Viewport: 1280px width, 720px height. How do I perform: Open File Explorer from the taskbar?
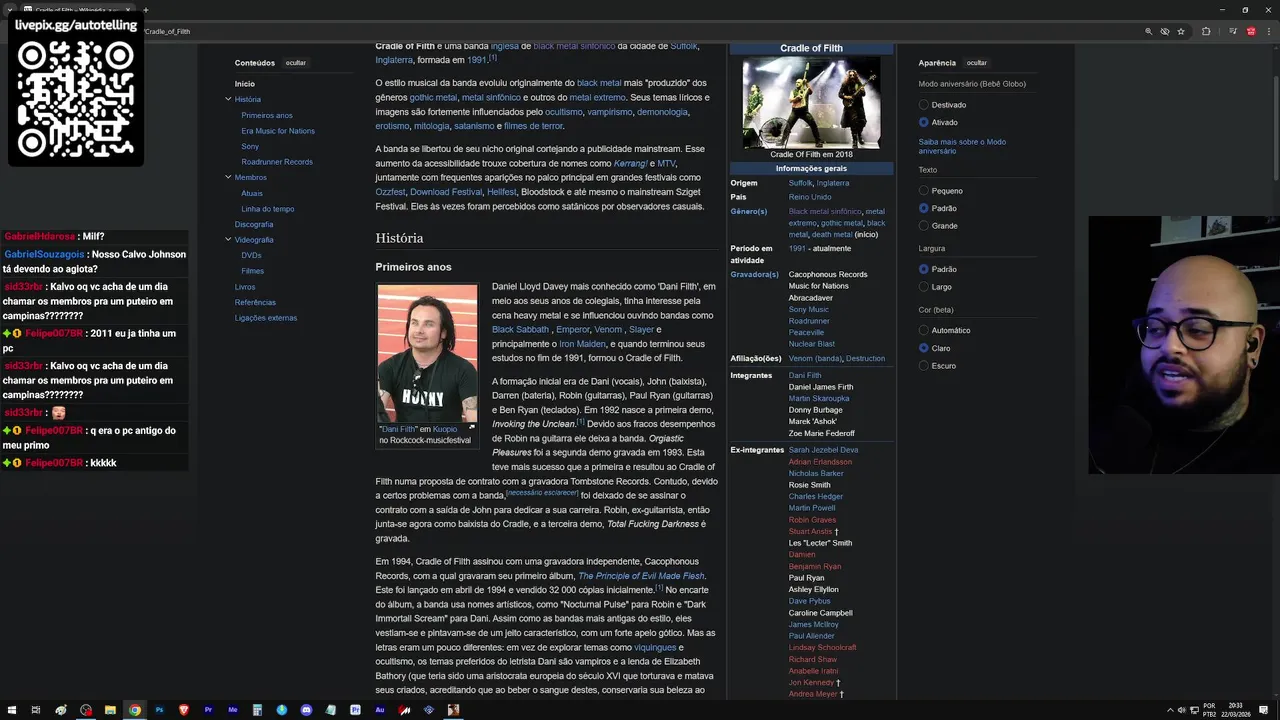click(x=110, y=710)
